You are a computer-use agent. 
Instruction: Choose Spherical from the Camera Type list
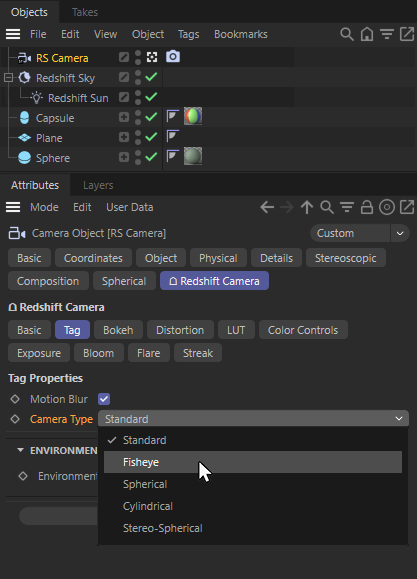click(x=253, y=484)
